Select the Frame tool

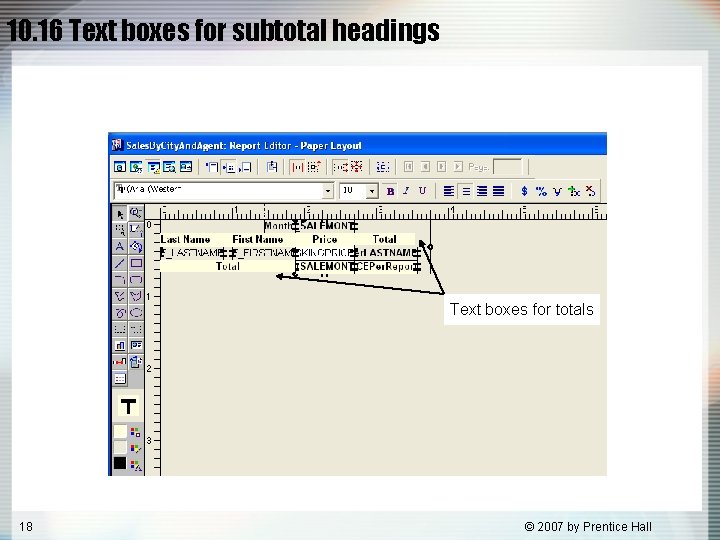(120, 329)
